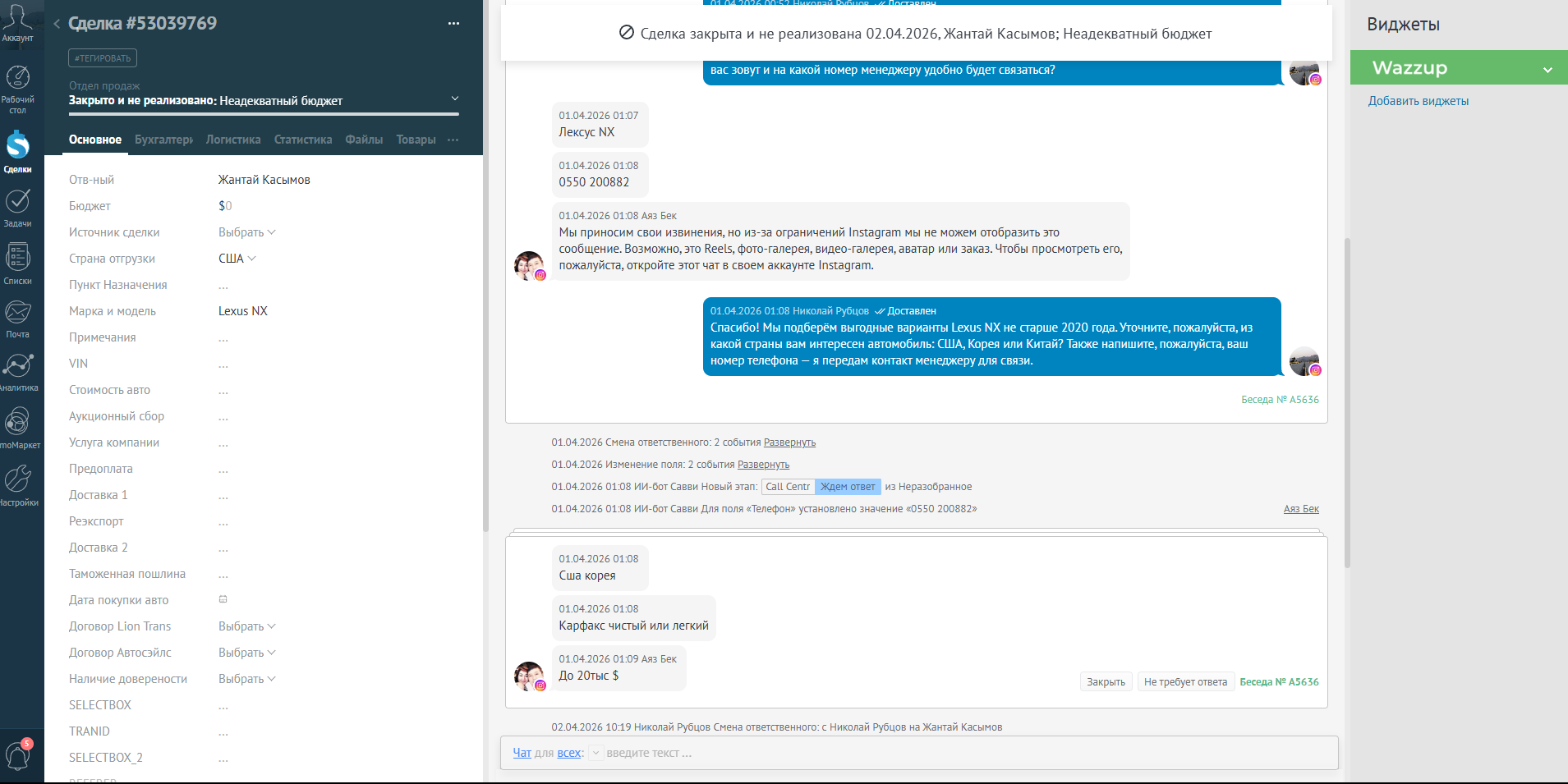
Task: Open the Договор Автосэйлс Выбрать dropdown
Action: [246, 653]
